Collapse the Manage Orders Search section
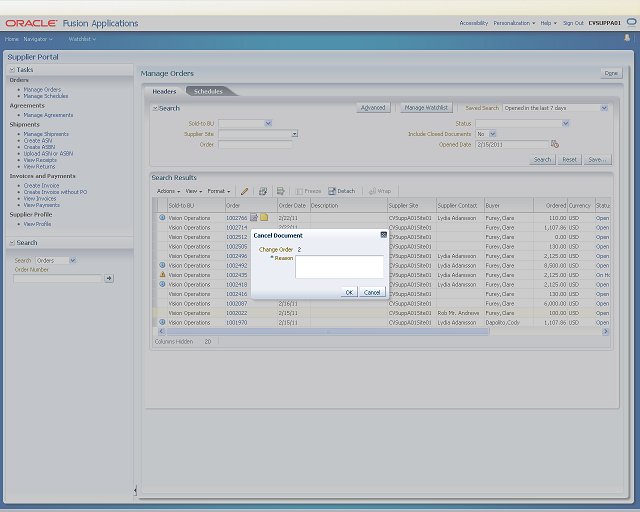The height and width of the screenshot is (512, 640). (x=155, y=108)
